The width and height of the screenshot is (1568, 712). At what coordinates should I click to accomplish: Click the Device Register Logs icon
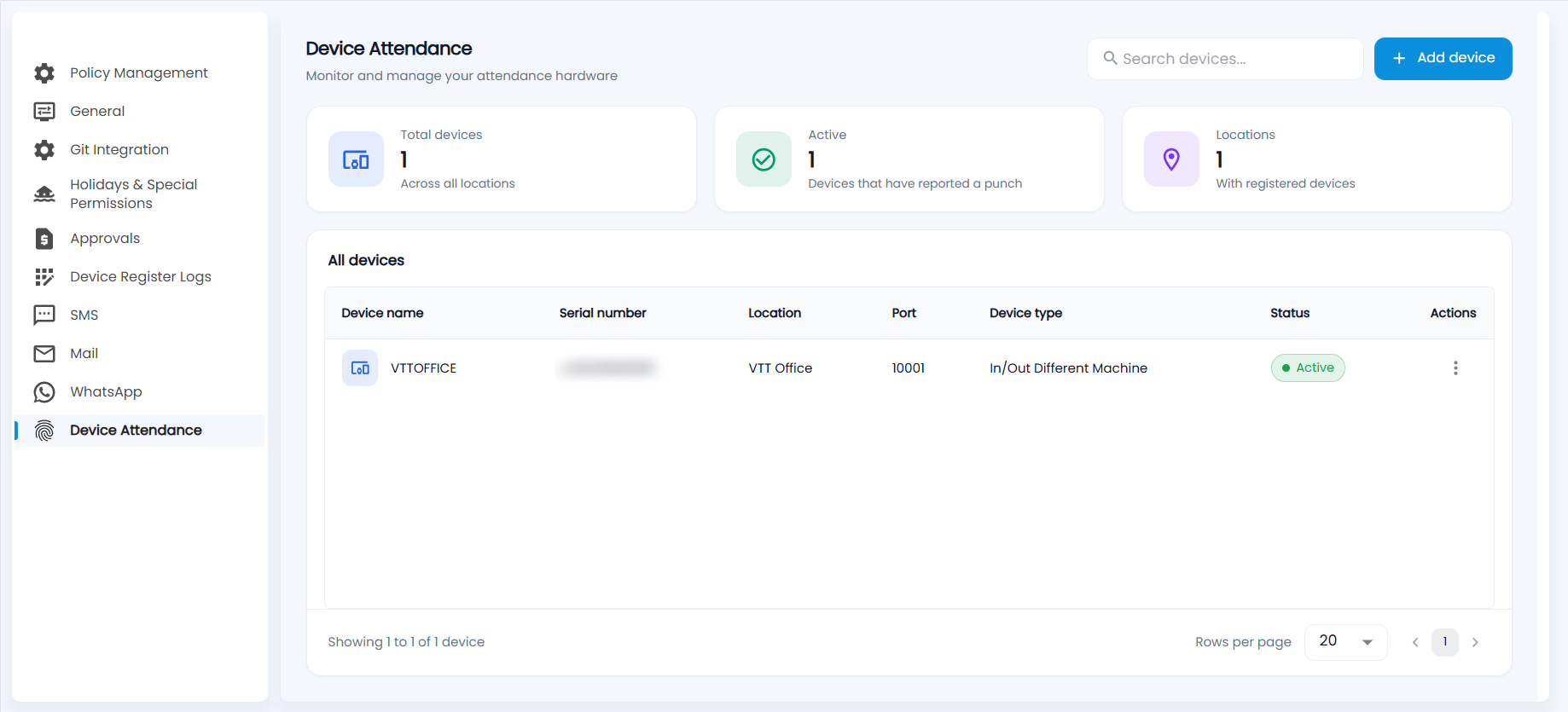coord(44,277)
